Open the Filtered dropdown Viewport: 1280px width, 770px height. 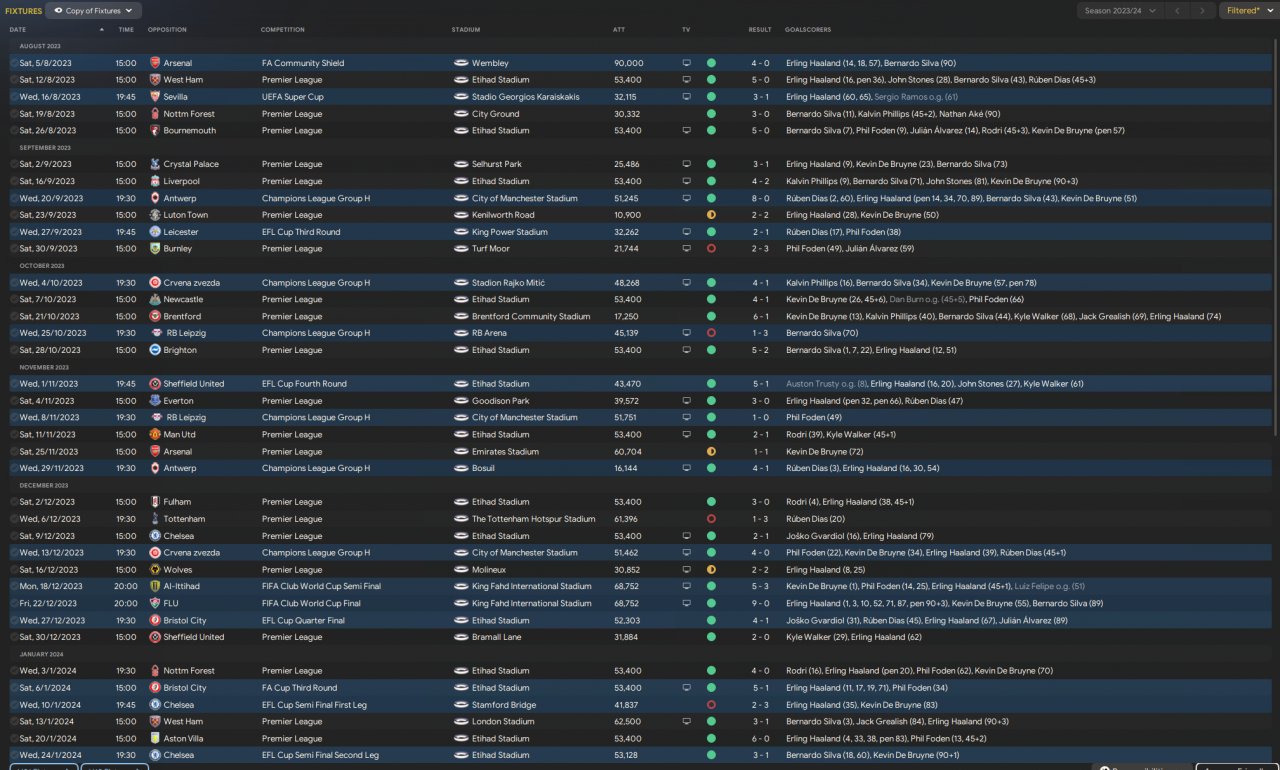point(1248,11)
